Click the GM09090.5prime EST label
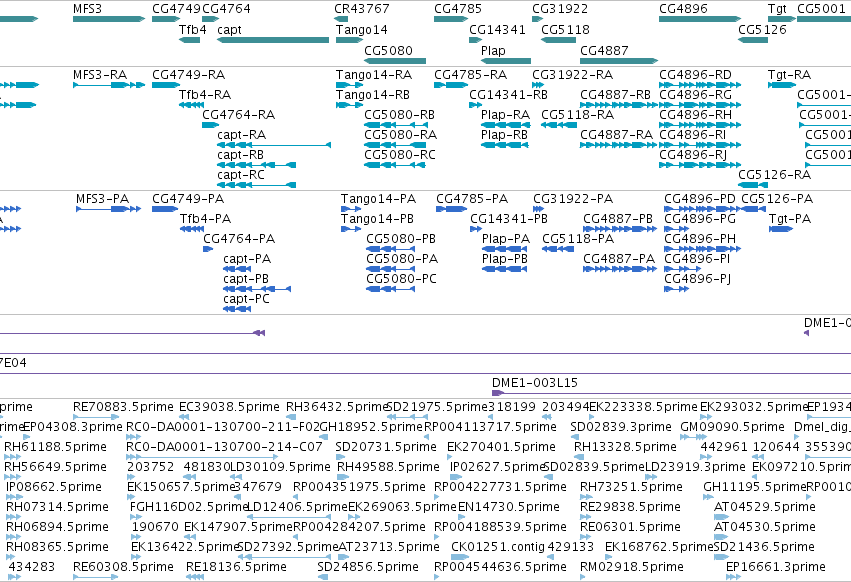 coord(733,427)
